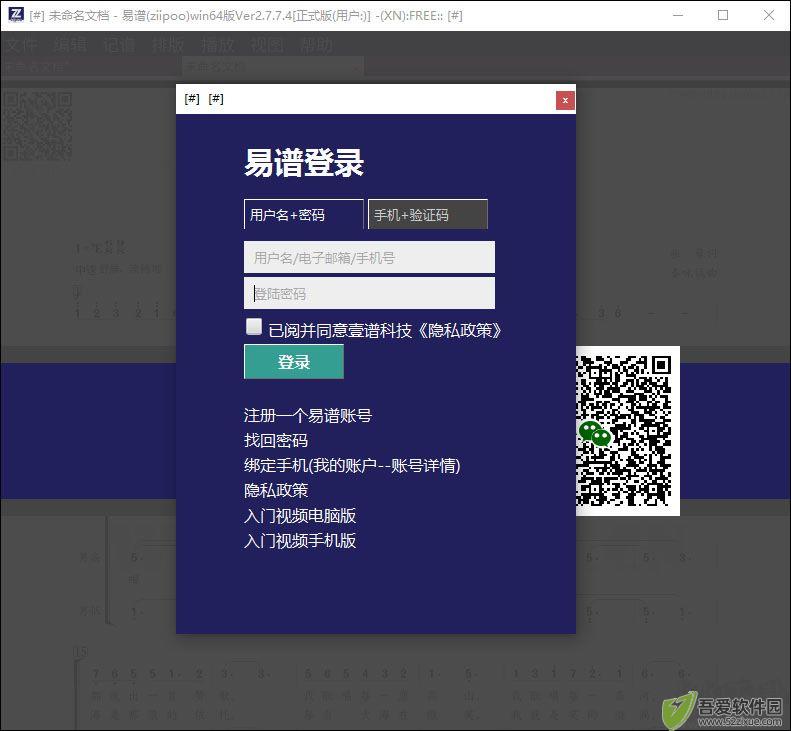Switch to 手机+验证码 login tab
Screen dimensions: 791x731
(x=428, y=214)
